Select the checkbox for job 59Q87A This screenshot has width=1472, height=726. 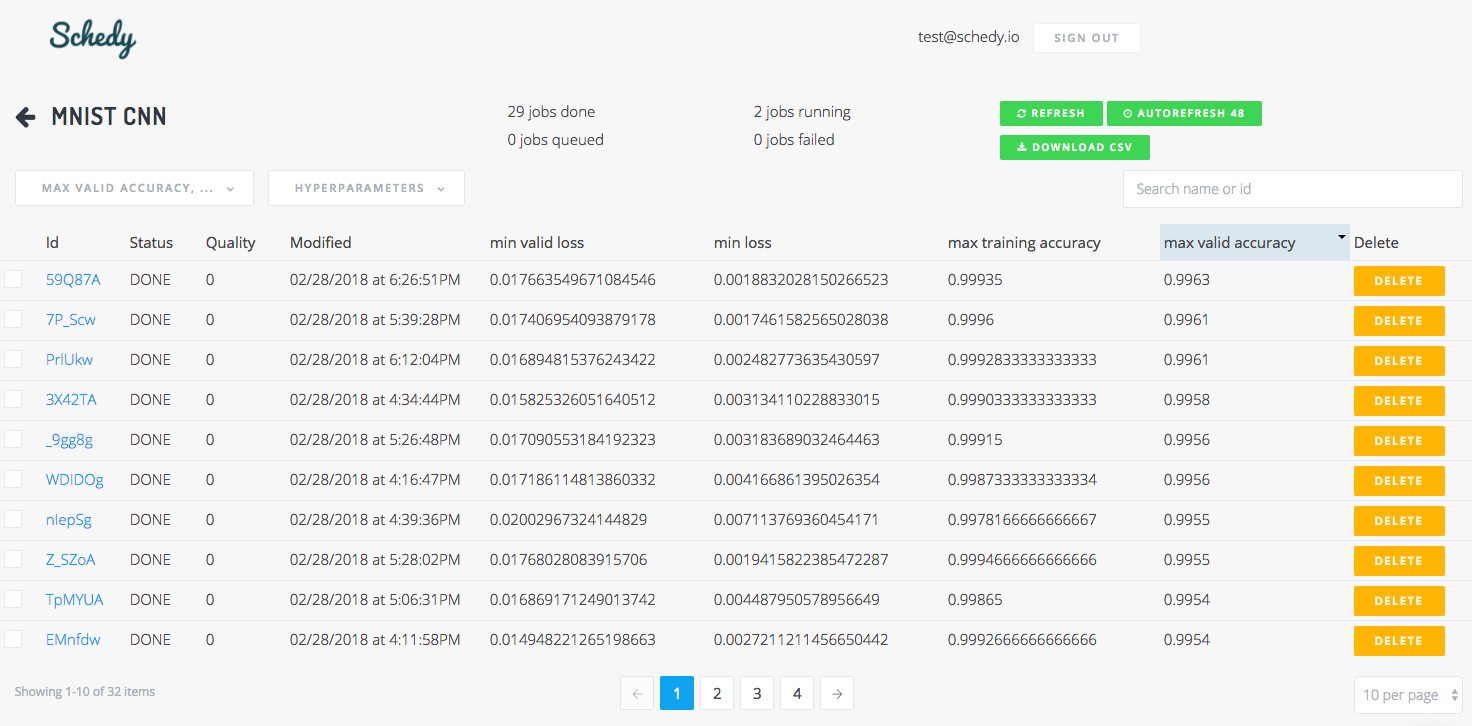14,280
